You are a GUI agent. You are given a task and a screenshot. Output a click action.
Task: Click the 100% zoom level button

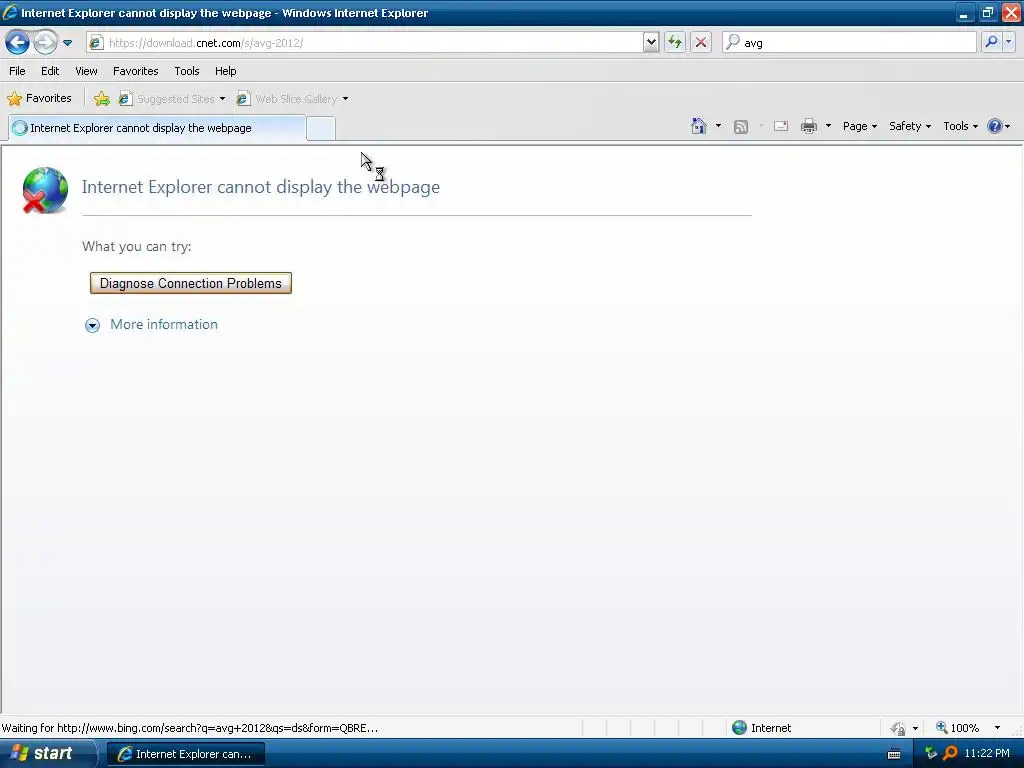tap(957, 728)
